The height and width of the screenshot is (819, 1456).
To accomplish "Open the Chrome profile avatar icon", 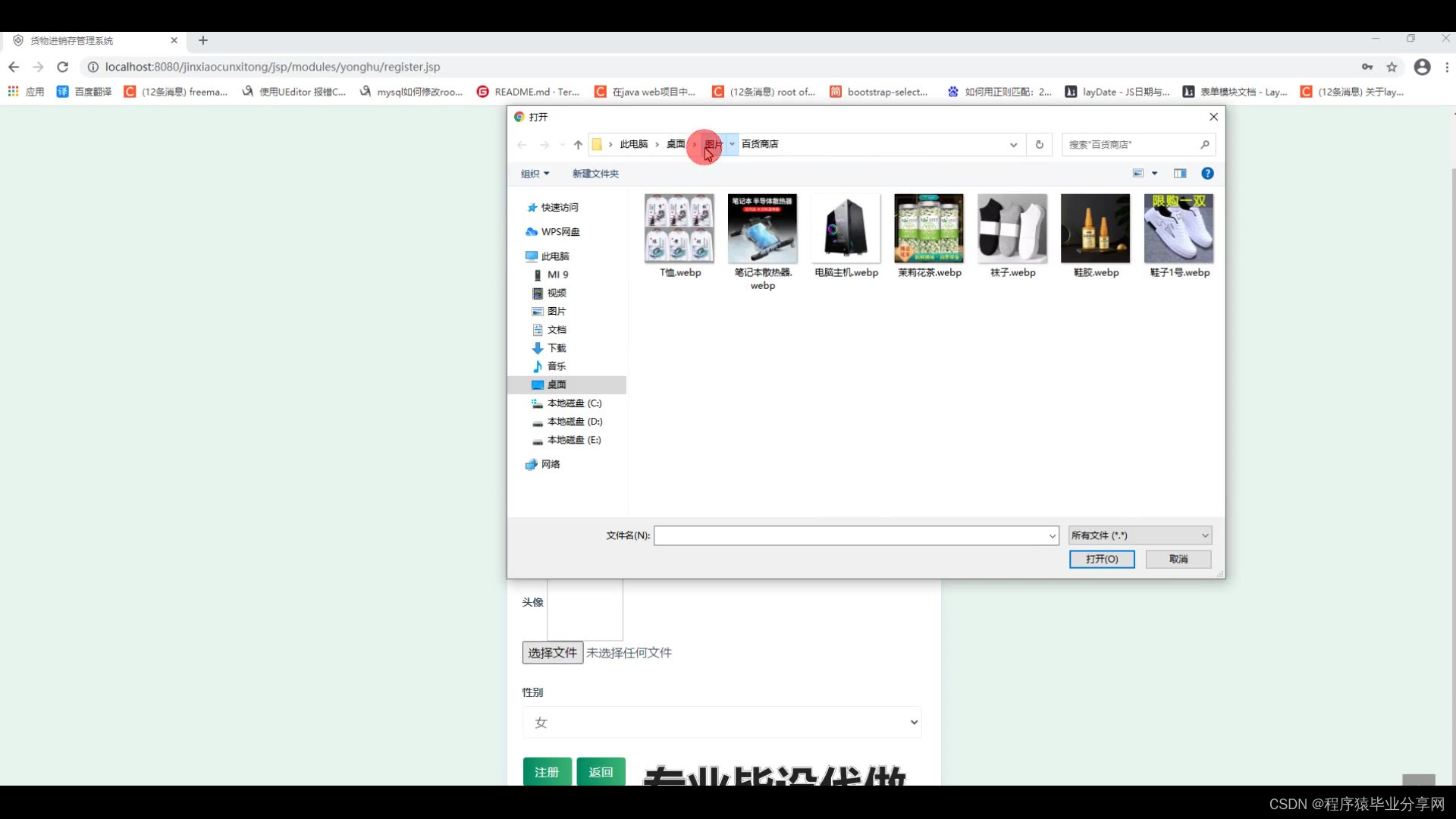I will pyautogui.click(x=1422, y=67).
